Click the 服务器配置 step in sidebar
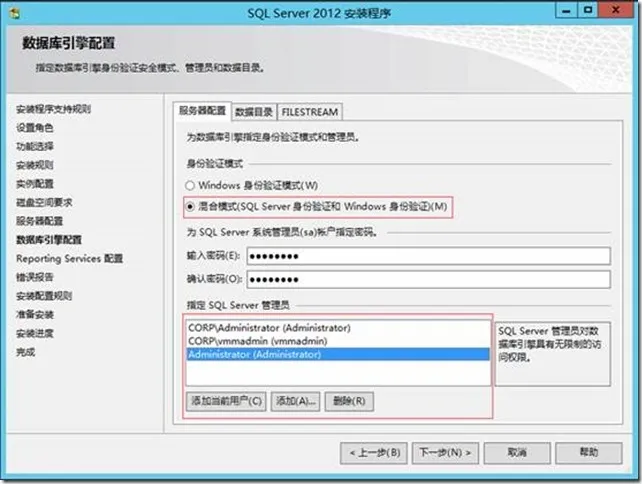Image resolution: width=642 pixels, height=484 pixels. click(x=39, y=222)
